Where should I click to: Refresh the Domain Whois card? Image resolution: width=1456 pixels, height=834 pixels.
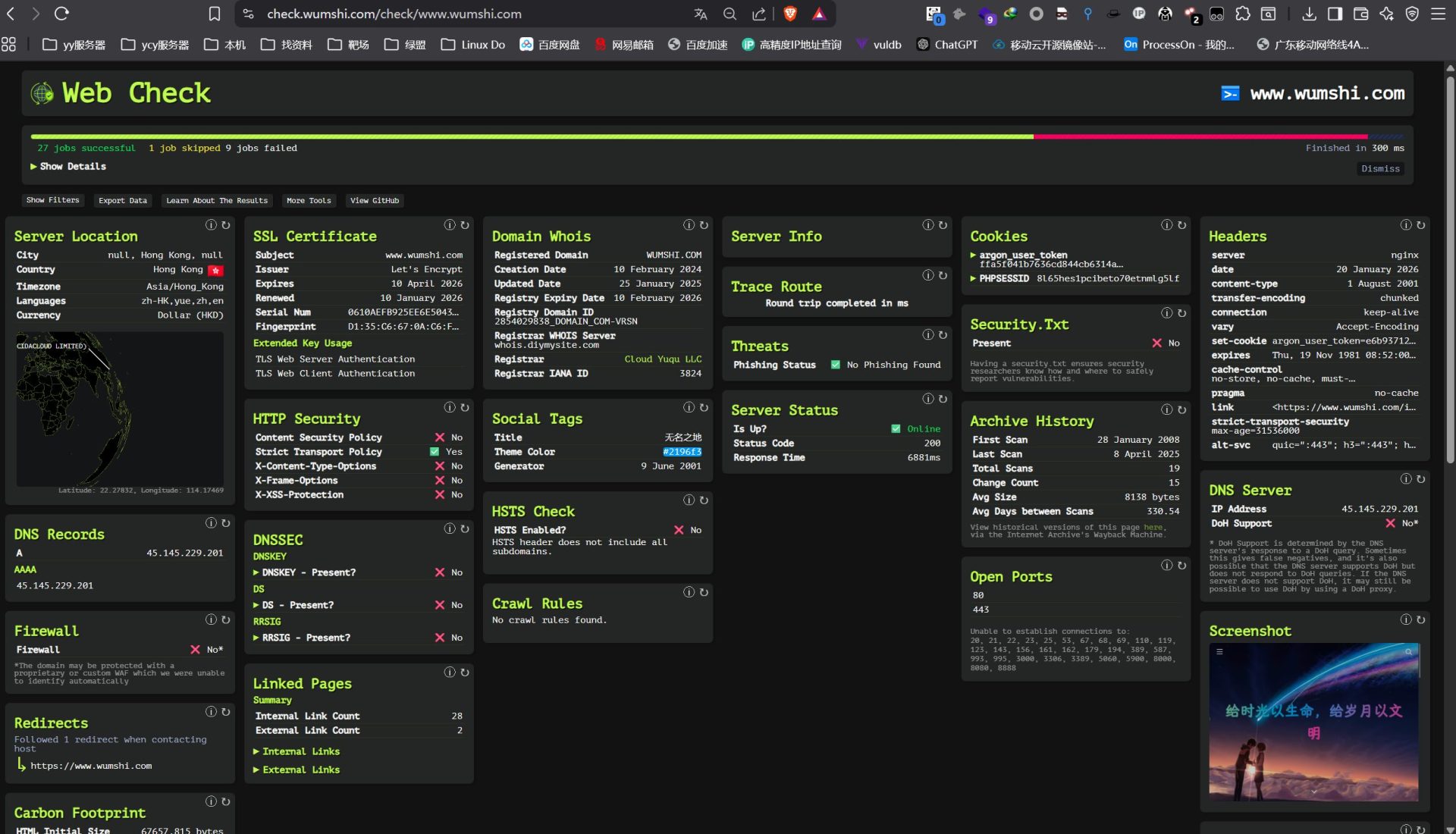point(704,225)
